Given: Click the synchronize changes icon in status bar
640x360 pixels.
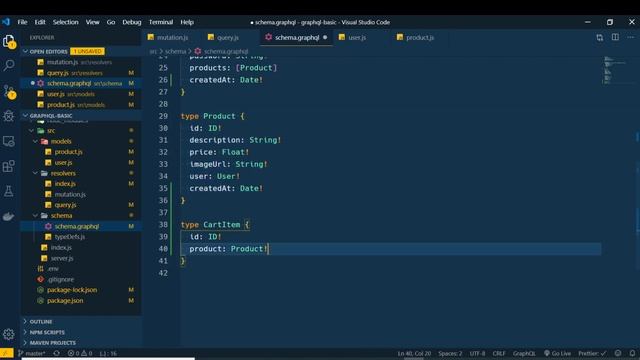Looking at the screenshot, I should click(x=56, y=353).
